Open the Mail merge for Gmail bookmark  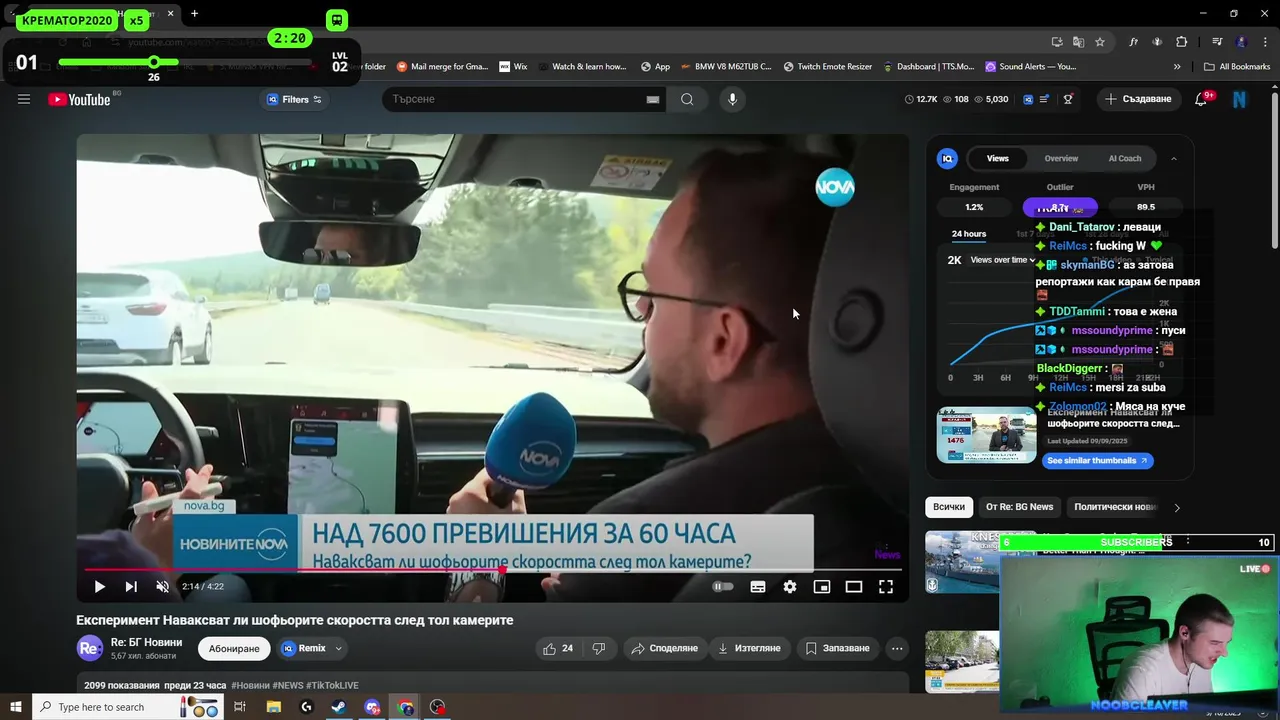point(442,67)
